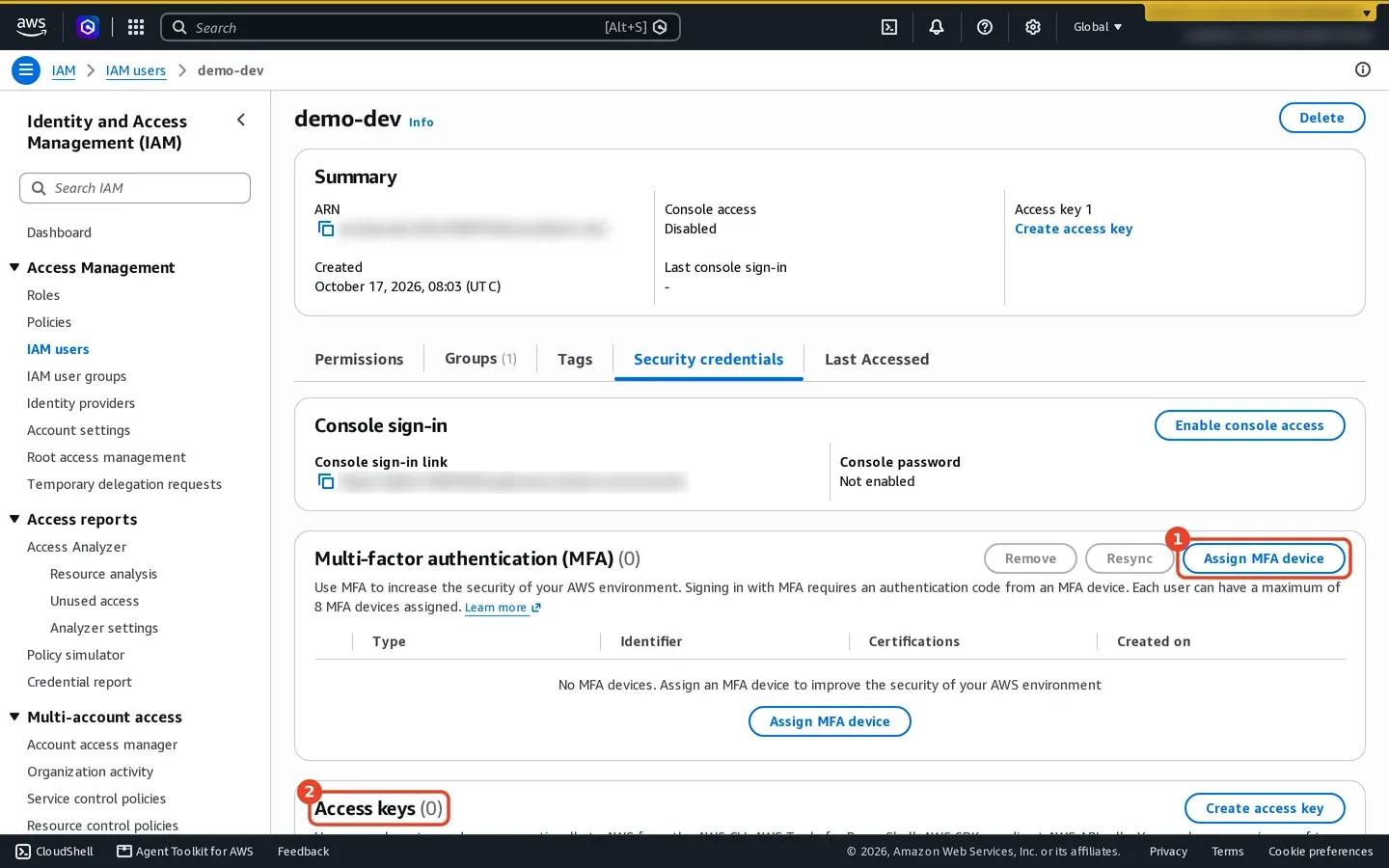Screen dimensions: 1389x868
Task: Open Agent Toolkit for AWS in the footer
Action: (184, 852)
